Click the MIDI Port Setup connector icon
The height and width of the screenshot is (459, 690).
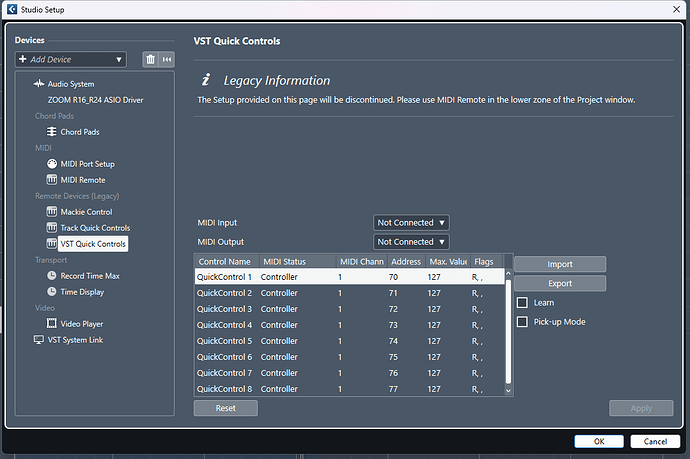[52, 164]
